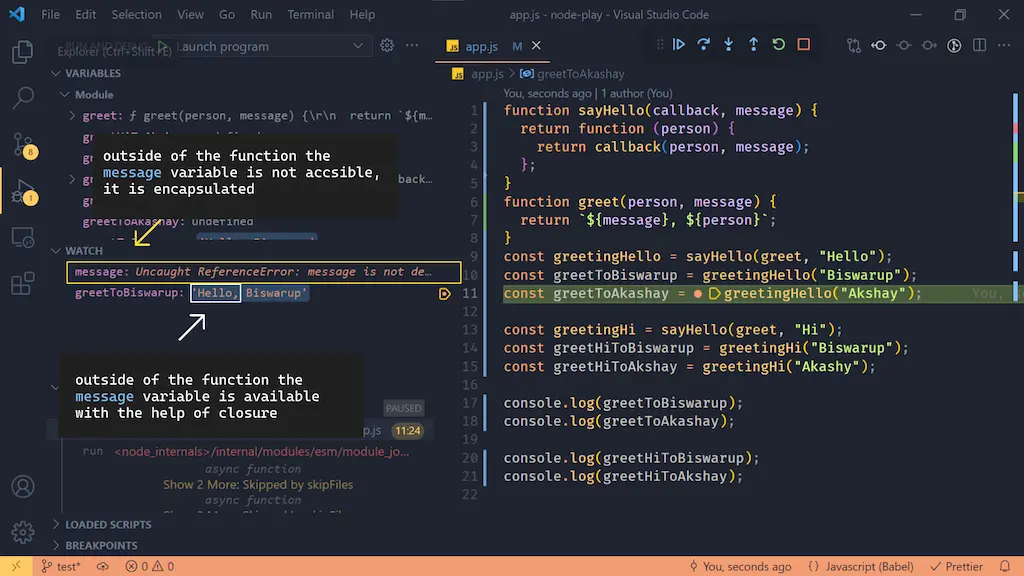
Task: Open Remote Explorer icon in activity bar
Action: point(23,238)
